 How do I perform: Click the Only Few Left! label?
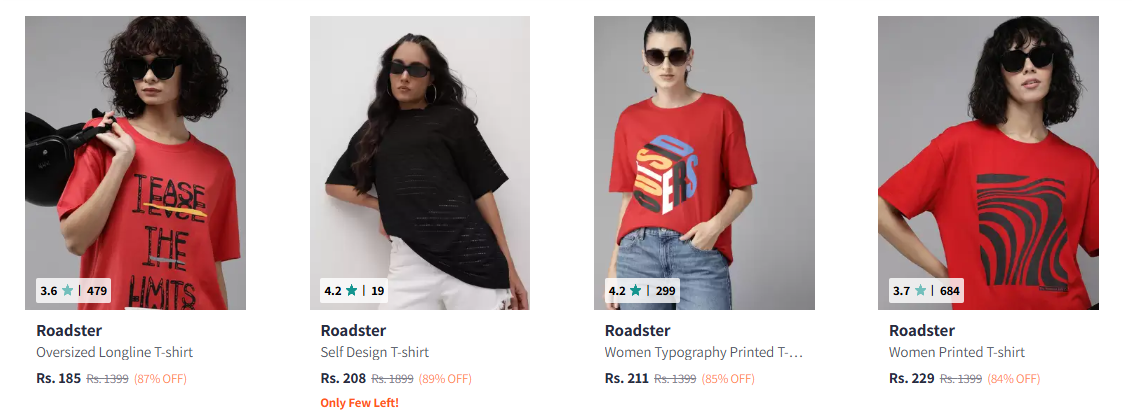tap(360, 403)
